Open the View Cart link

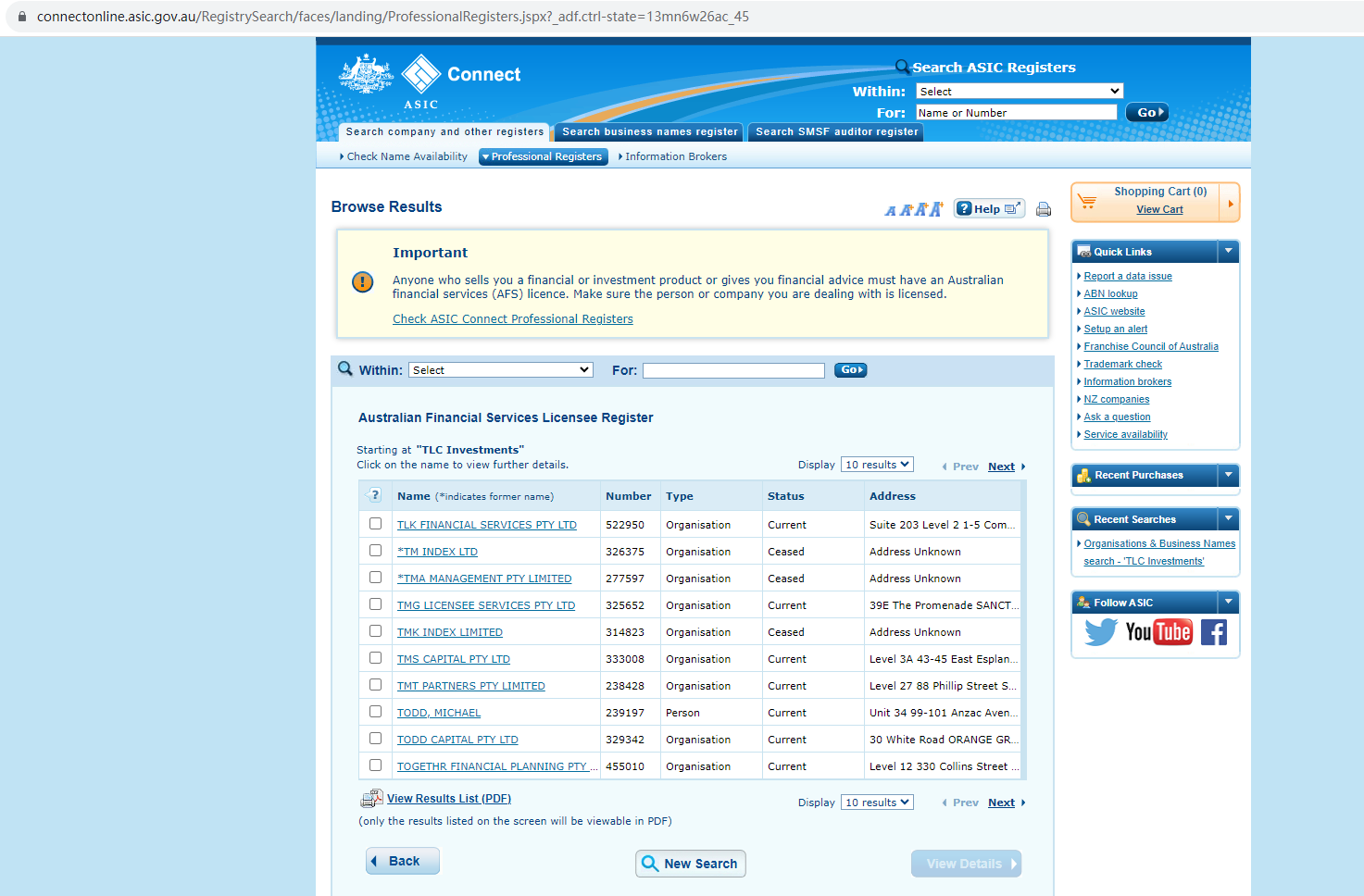[1160, 210]
